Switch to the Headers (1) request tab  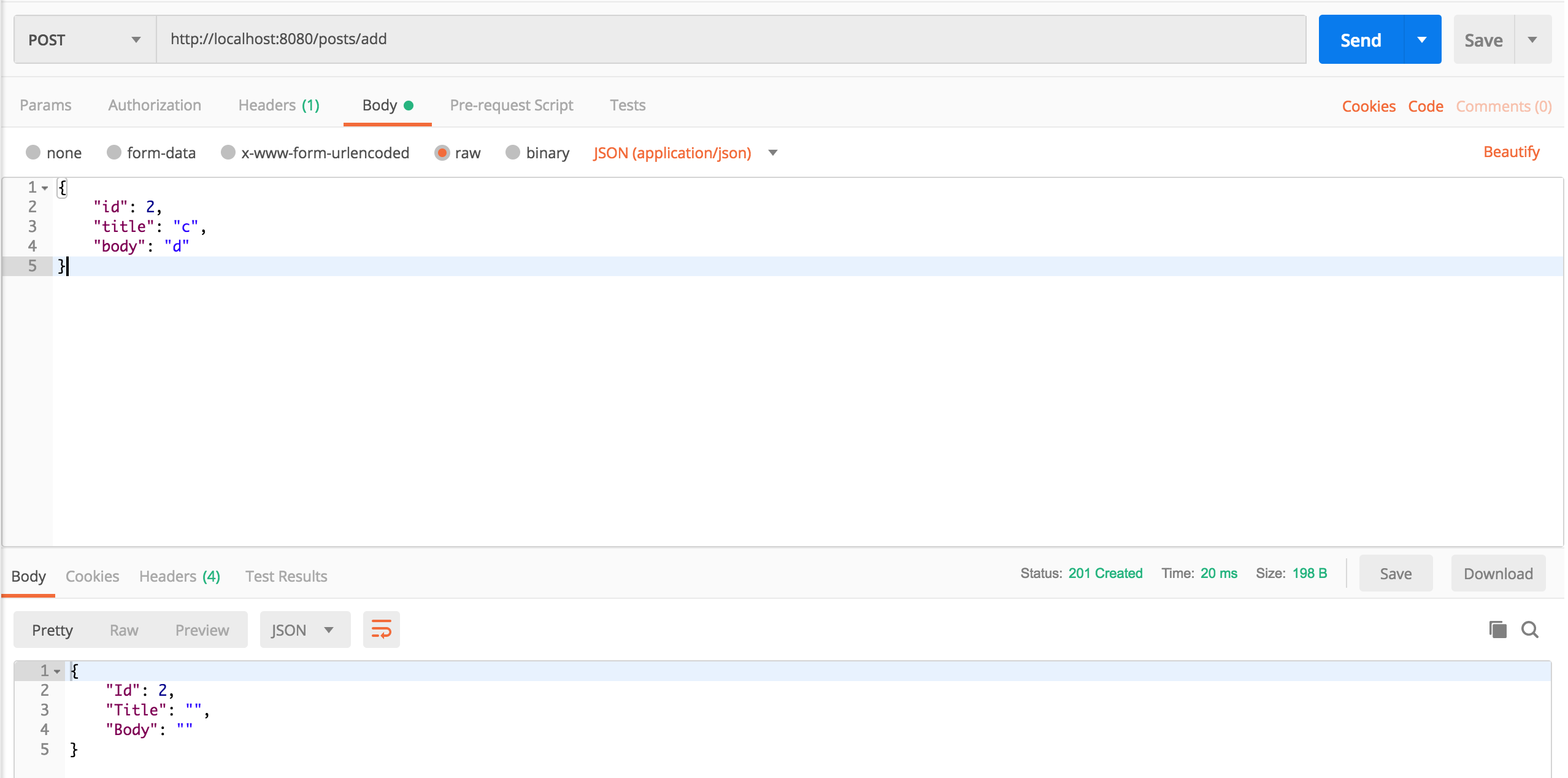279,106
